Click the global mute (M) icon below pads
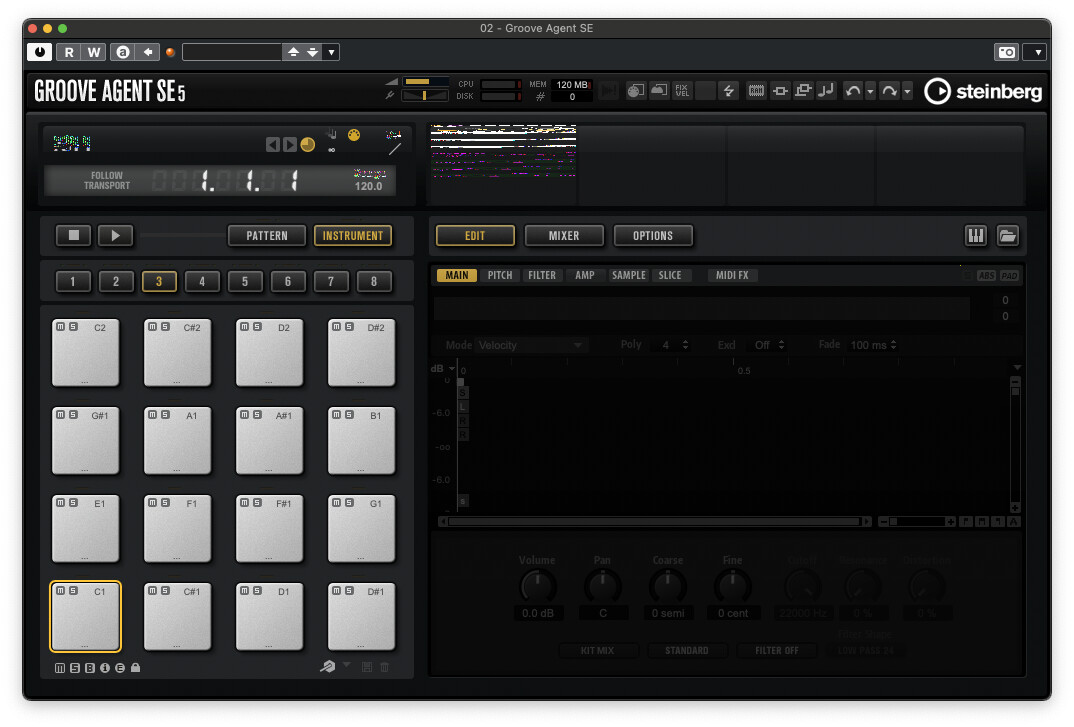 click(x=60, y=667)
